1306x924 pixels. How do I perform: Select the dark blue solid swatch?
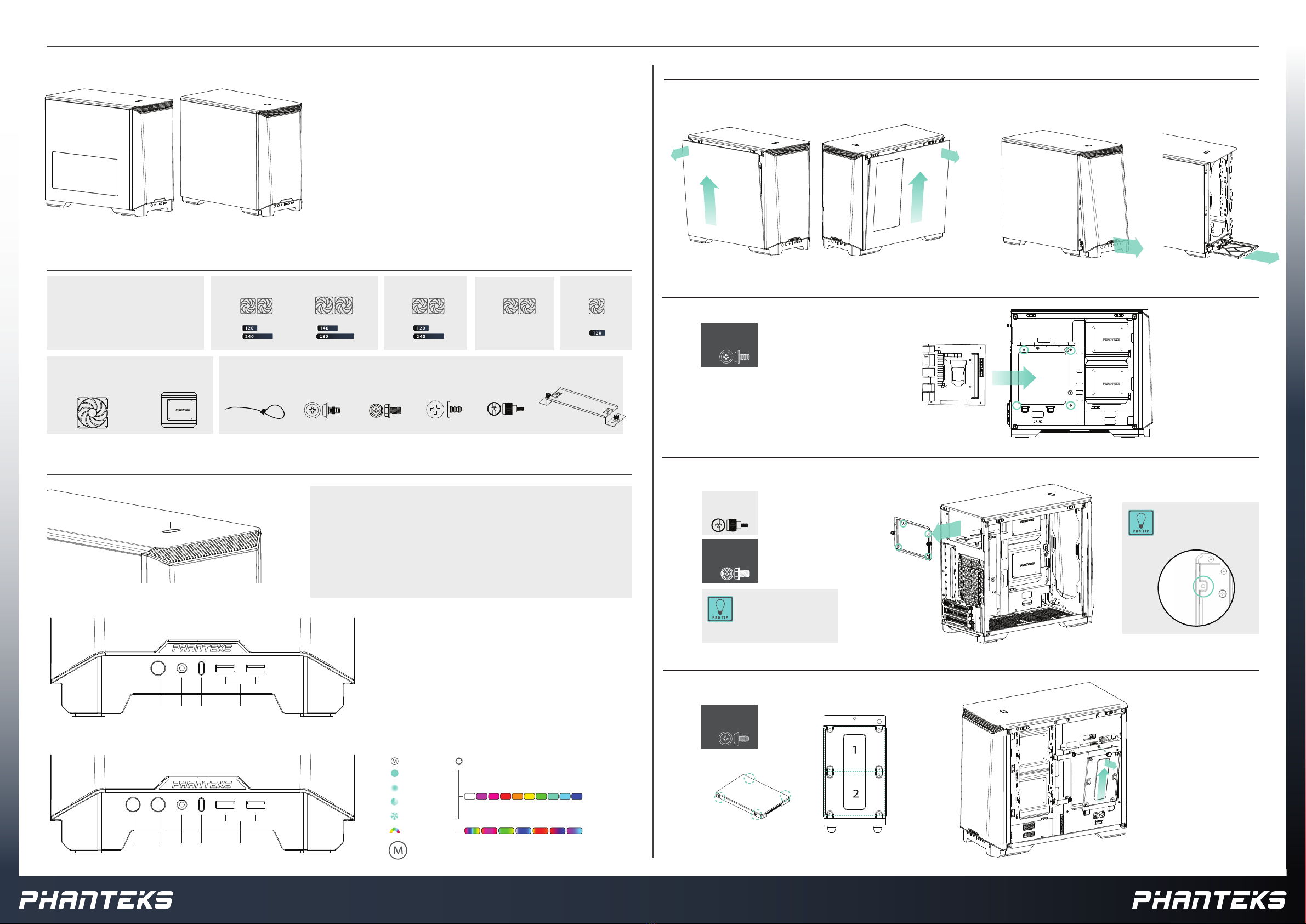577,797
